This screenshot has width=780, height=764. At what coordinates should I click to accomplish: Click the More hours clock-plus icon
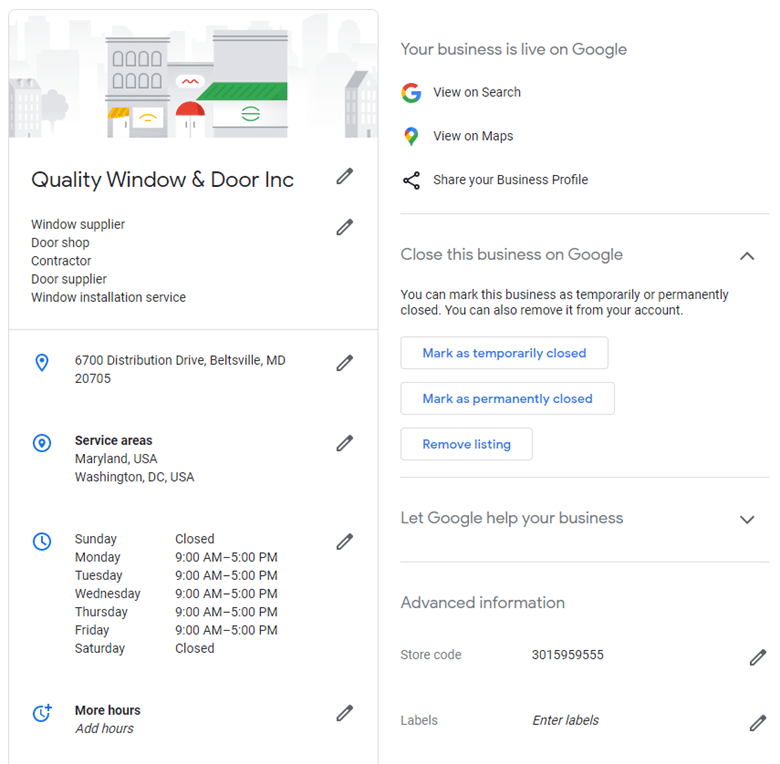coord(42,713)
